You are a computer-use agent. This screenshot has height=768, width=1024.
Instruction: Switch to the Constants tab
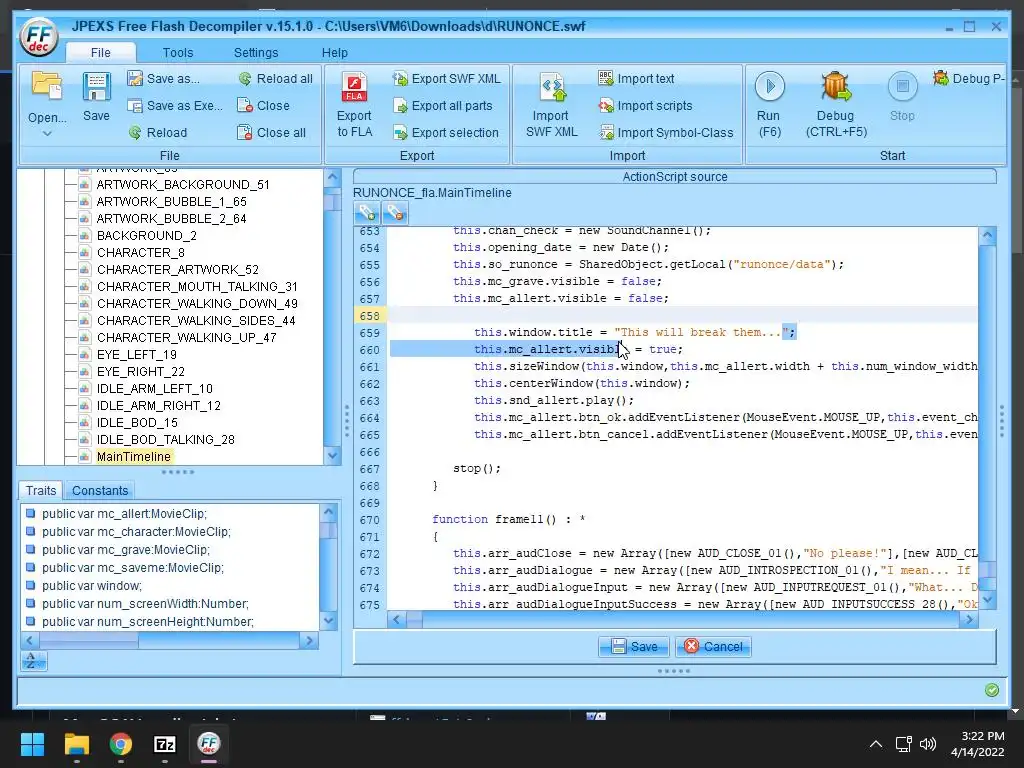(100, 490)
